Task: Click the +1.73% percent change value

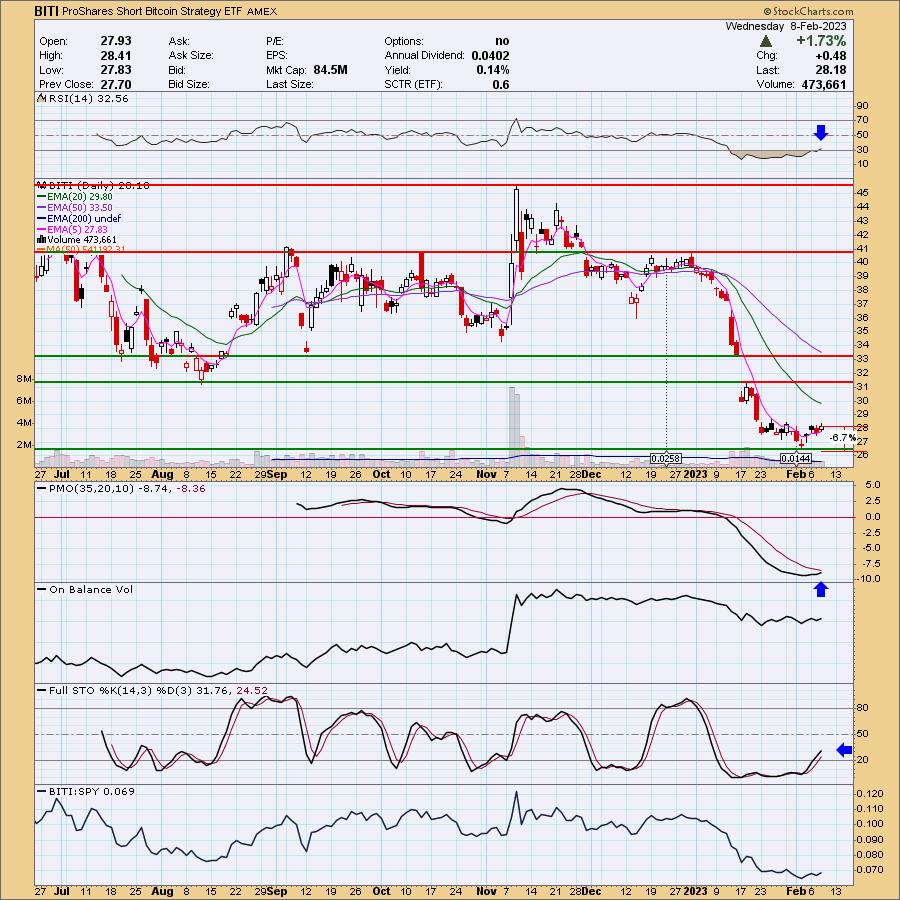Action: [x=821, y=41]
